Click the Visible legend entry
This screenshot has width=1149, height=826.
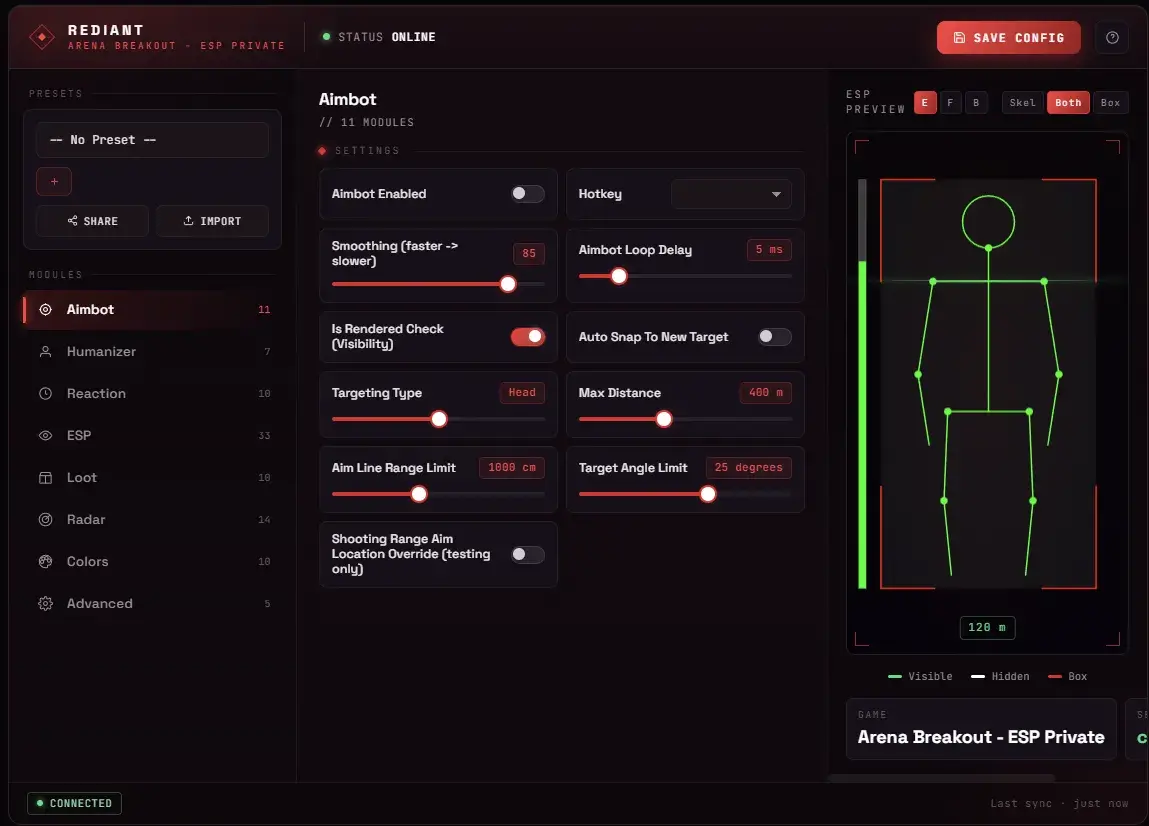click(x=920, y=676)
